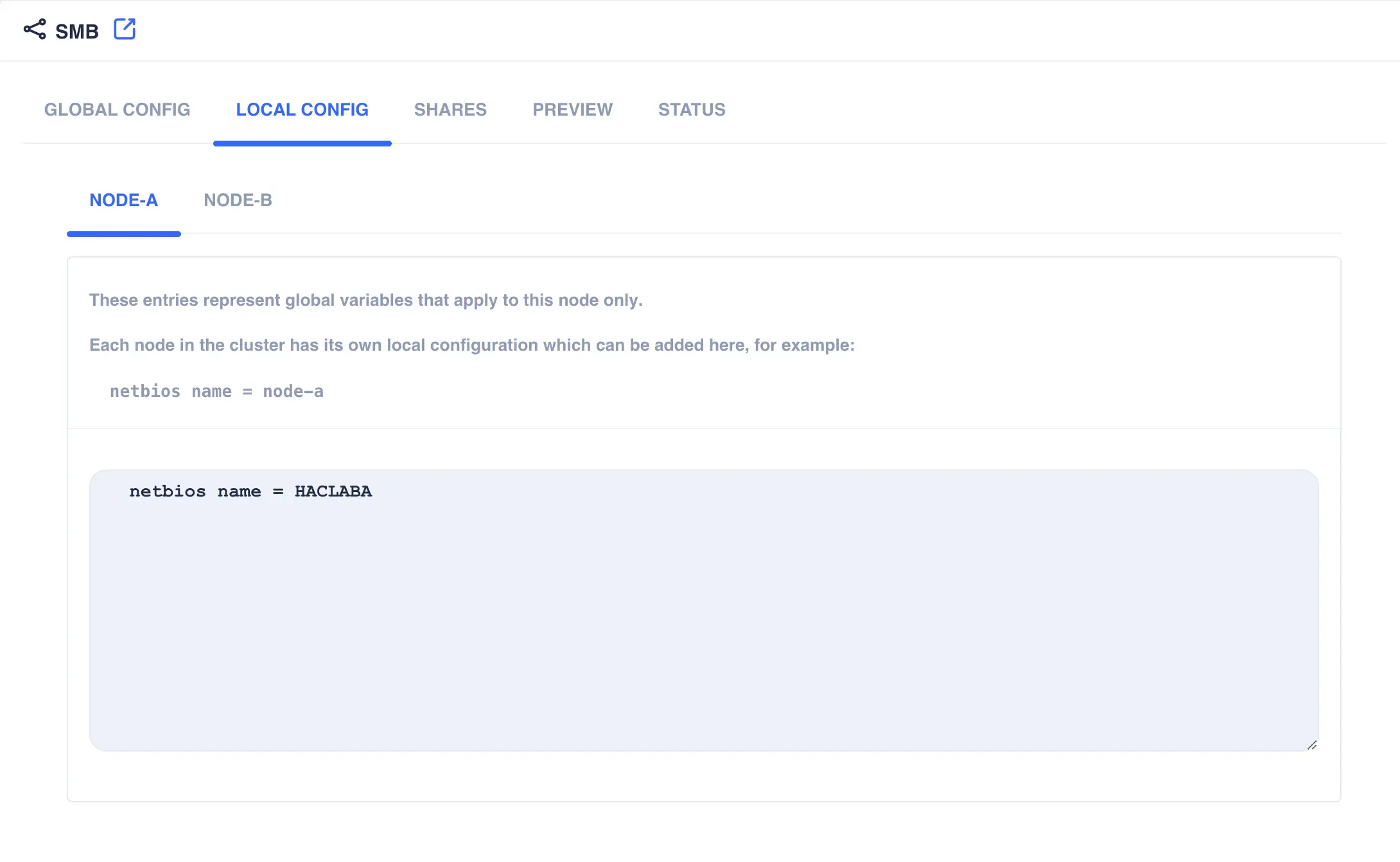Select the NODE-A sub-tab
The width and height of the screenshot is (1400, 862).
(x=123, y=200)
